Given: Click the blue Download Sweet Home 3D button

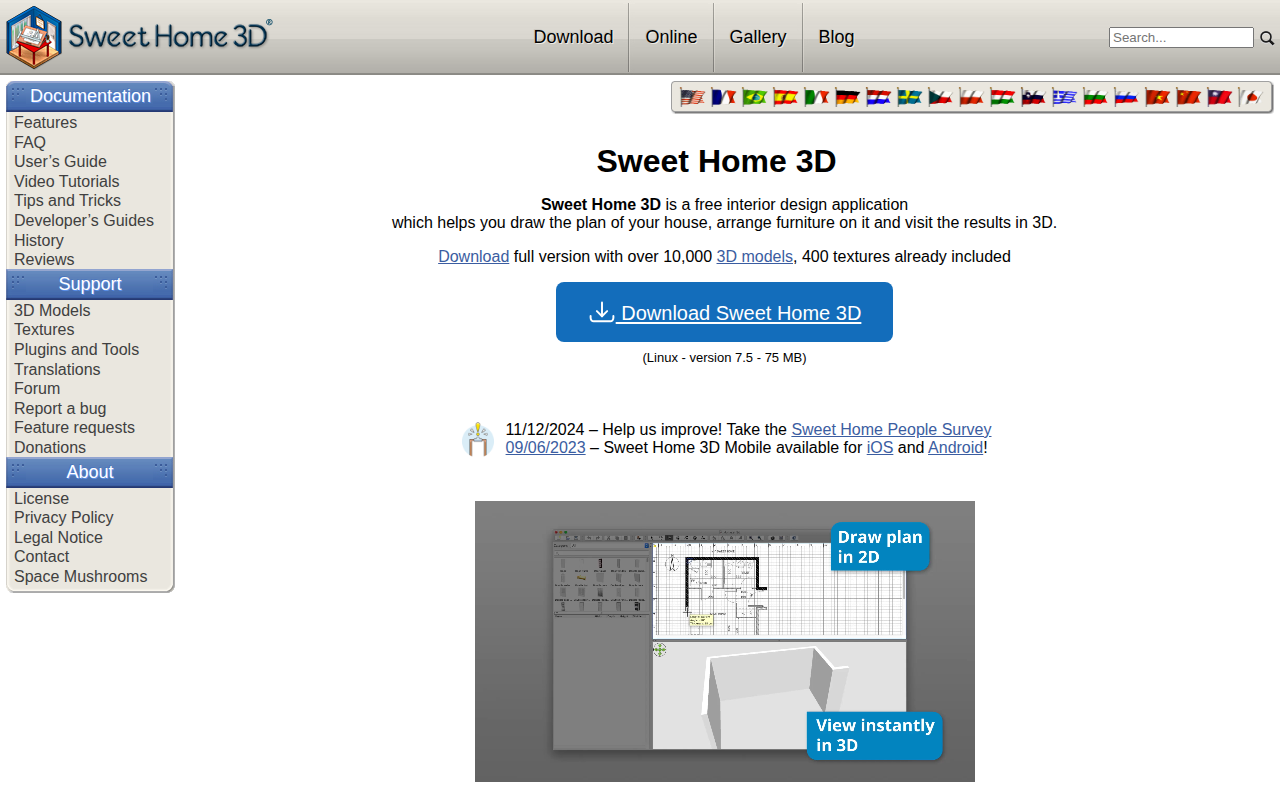Looking at the screenshot, I should coord(724,312).
